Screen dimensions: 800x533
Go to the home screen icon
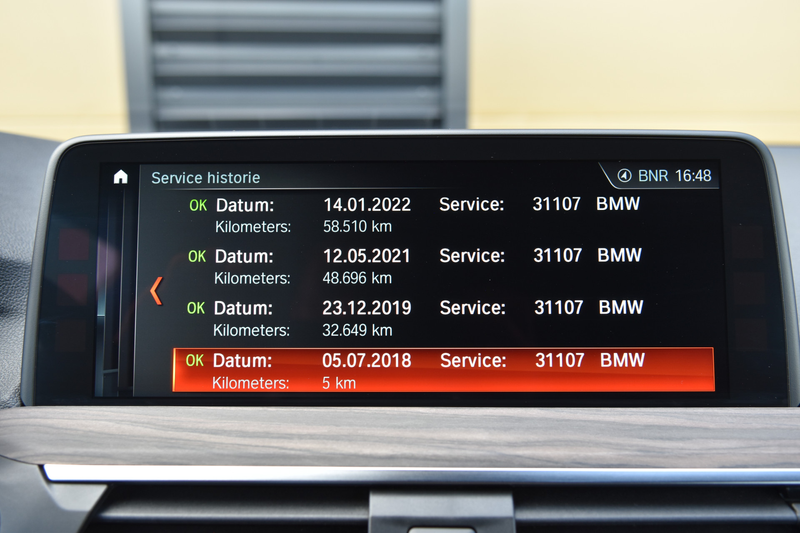click(120, 176)
